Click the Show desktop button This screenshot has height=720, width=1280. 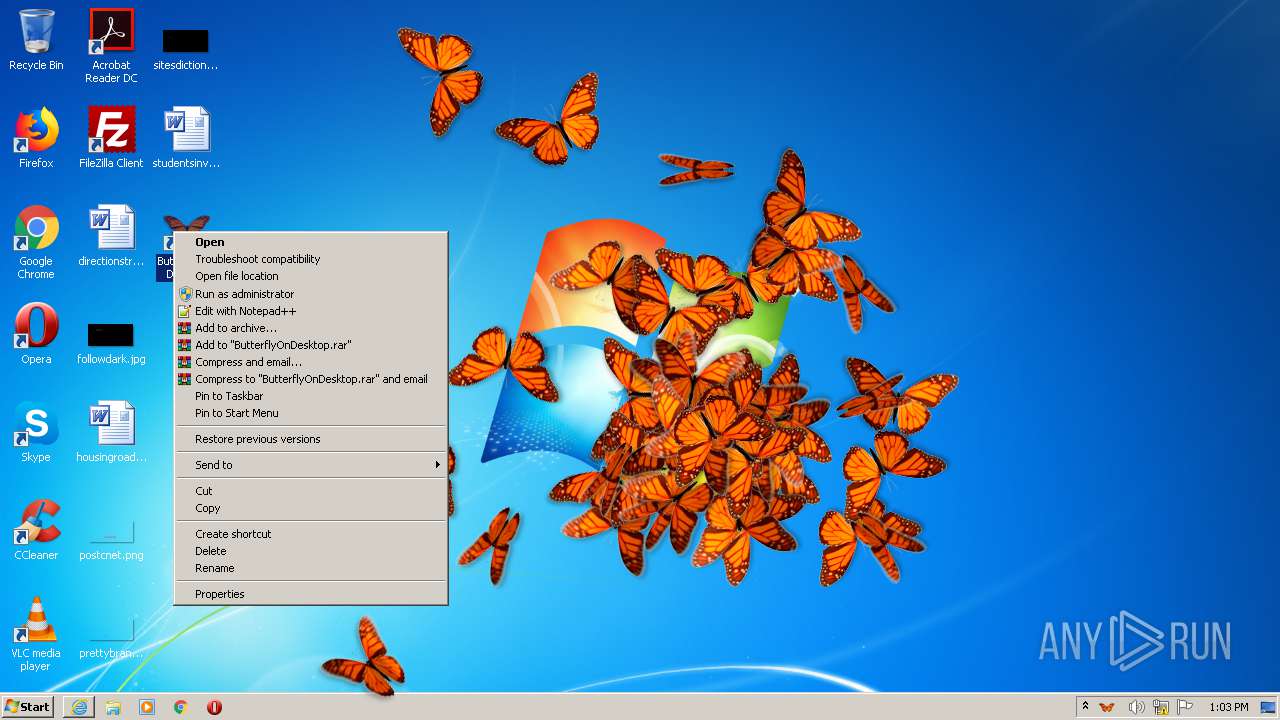(1269, 707)
